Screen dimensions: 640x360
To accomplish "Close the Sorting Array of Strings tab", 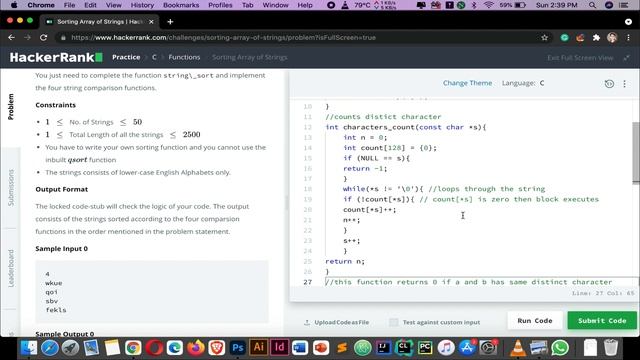I will point(151,22).
